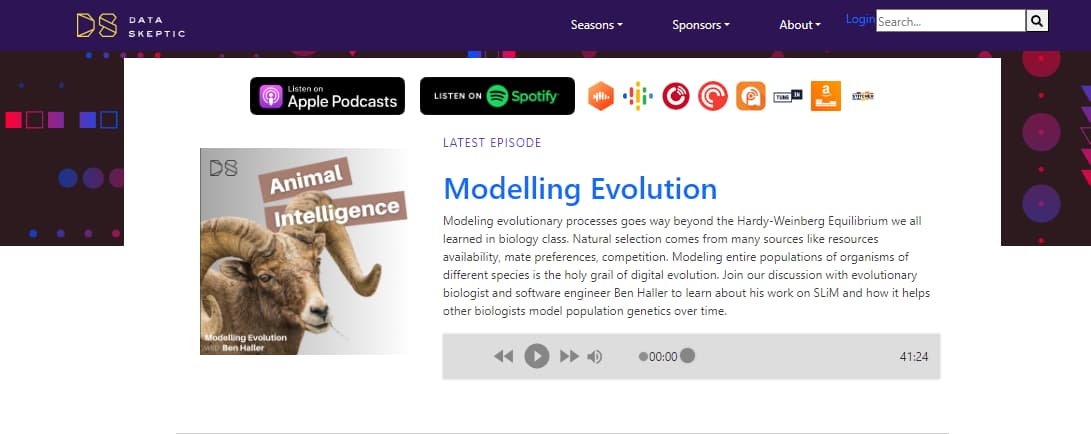Open the Castbox orange hexagon icon
The image size is (1091, 434).
click(600, 96)
